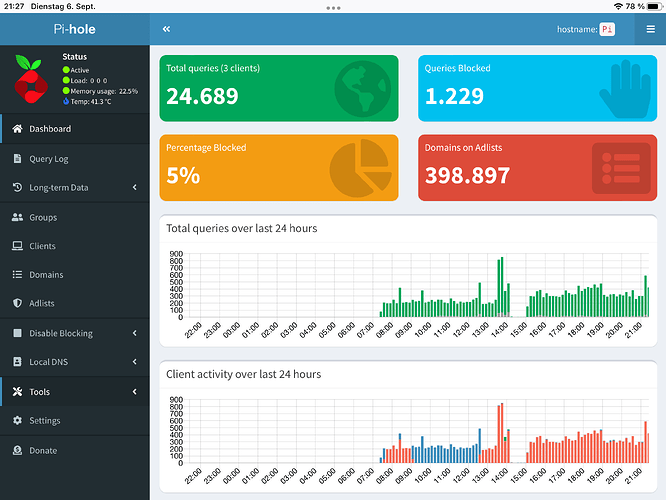This screenshot has width=666, height=500.
Task: Click the Query Log file icon
Action: click(x=17, y=159)
